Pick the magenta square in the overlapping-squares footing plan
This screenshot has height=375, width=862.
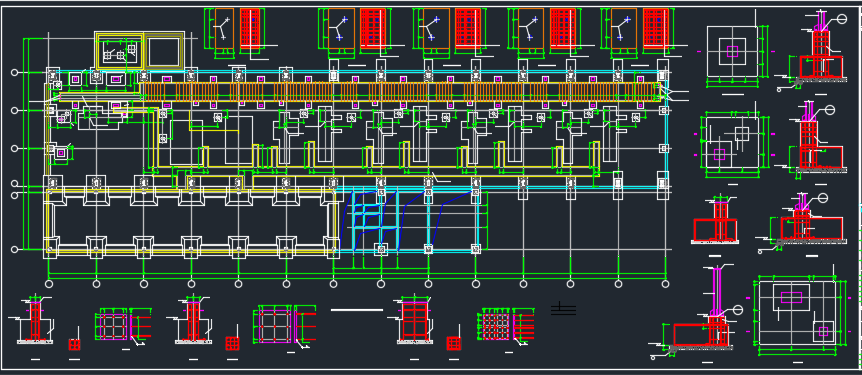tap(719, 155)
